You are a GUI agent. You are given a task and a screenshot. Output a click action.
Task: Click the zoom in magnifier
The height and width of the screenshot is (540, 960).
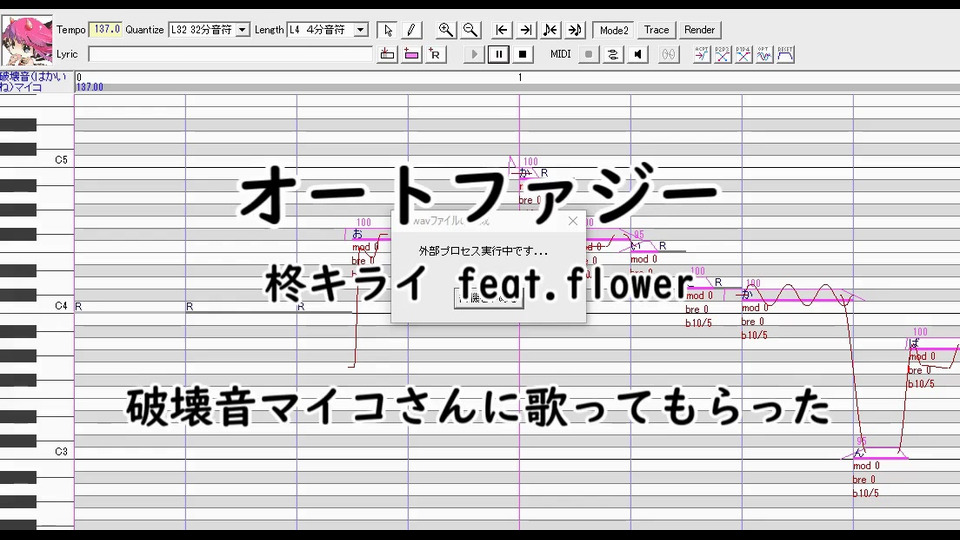coord(446,29)
